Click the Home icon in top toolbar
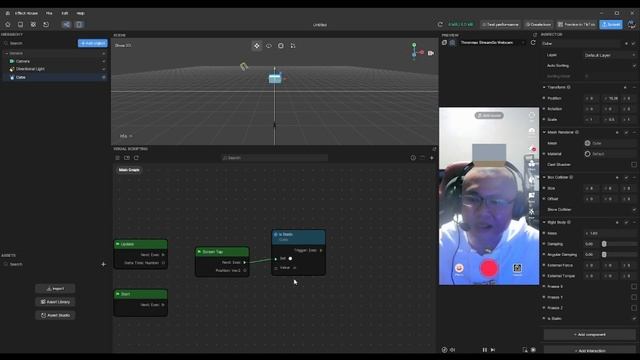The width and height of the screenshot is (640, 360). (7, 24)
